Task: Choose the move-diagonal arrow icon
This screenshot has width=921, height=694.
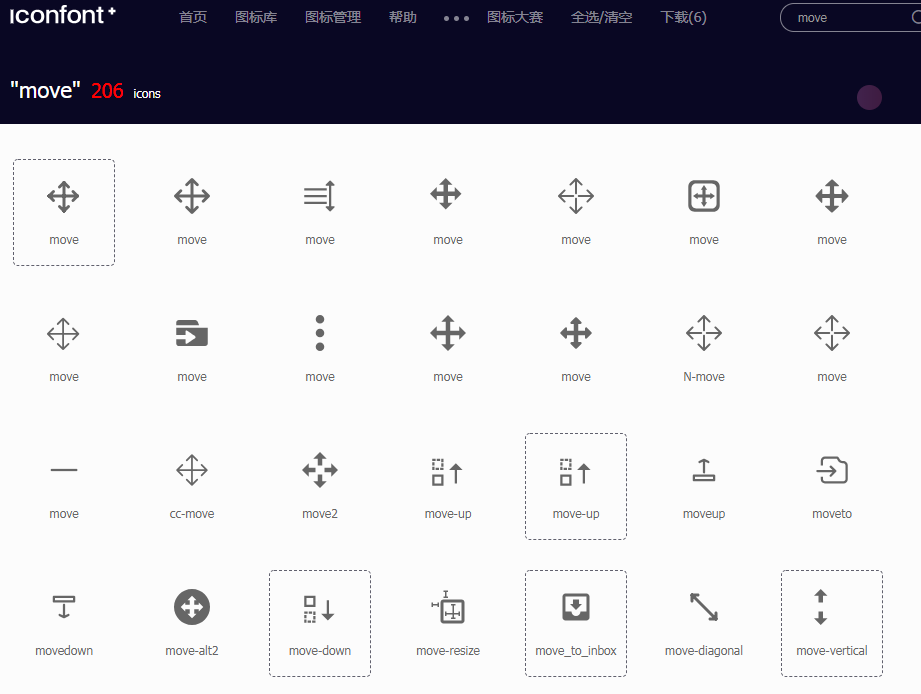Action: coord(704,607)
